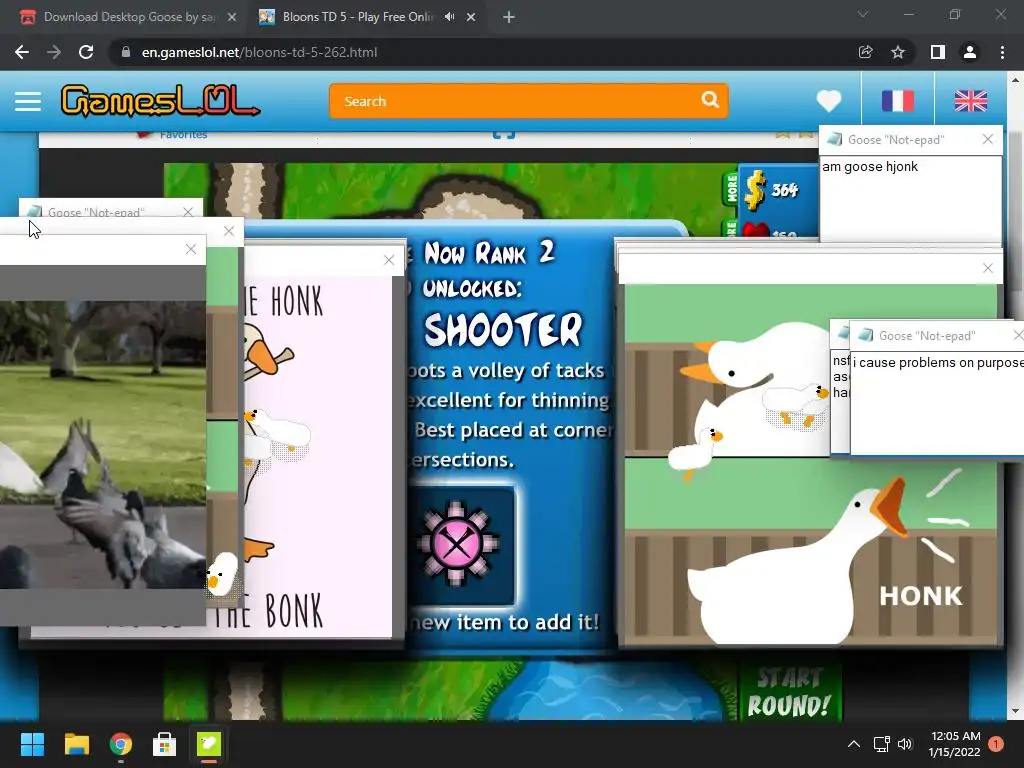Open Chrome from the taskbar

coord(121,744)
